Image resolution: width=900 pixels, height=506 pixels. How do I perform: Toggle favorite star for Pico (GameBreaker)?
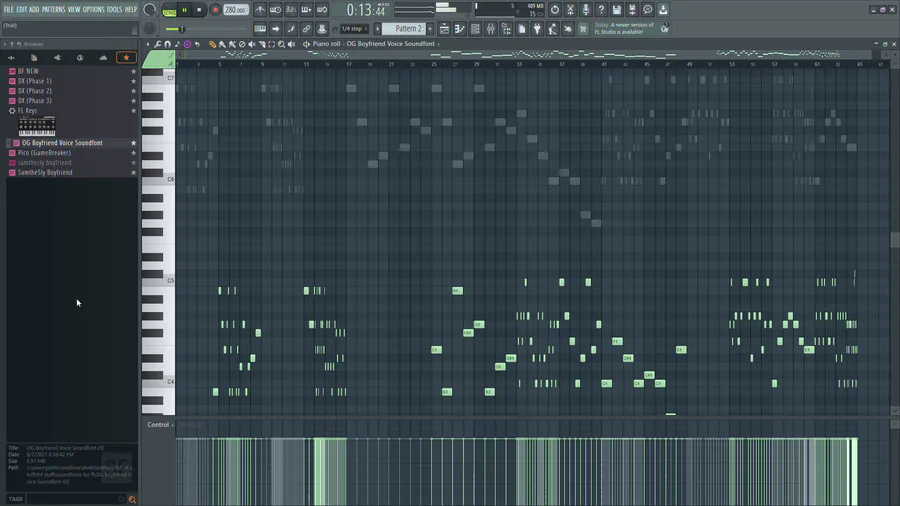click(133, 153)
